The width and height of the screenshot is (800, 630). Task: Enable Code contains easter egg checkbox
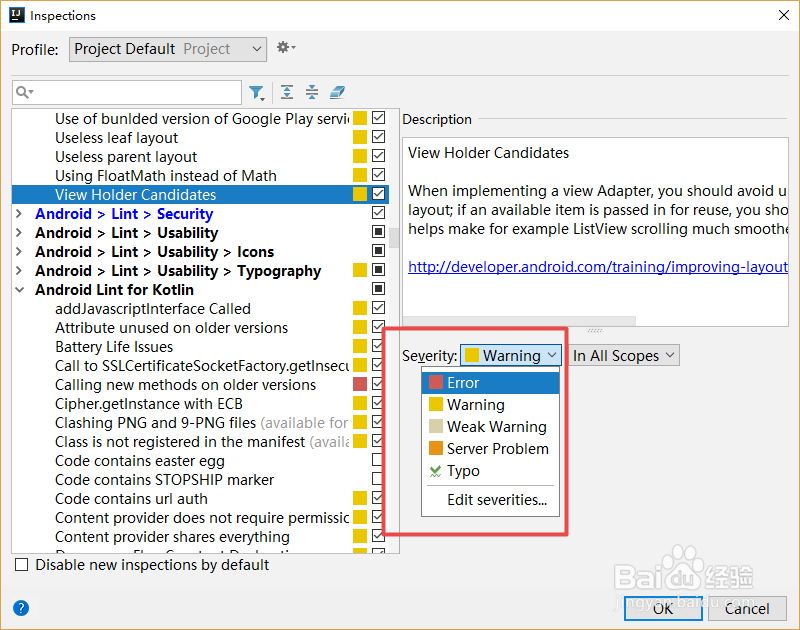pos(378,460)
